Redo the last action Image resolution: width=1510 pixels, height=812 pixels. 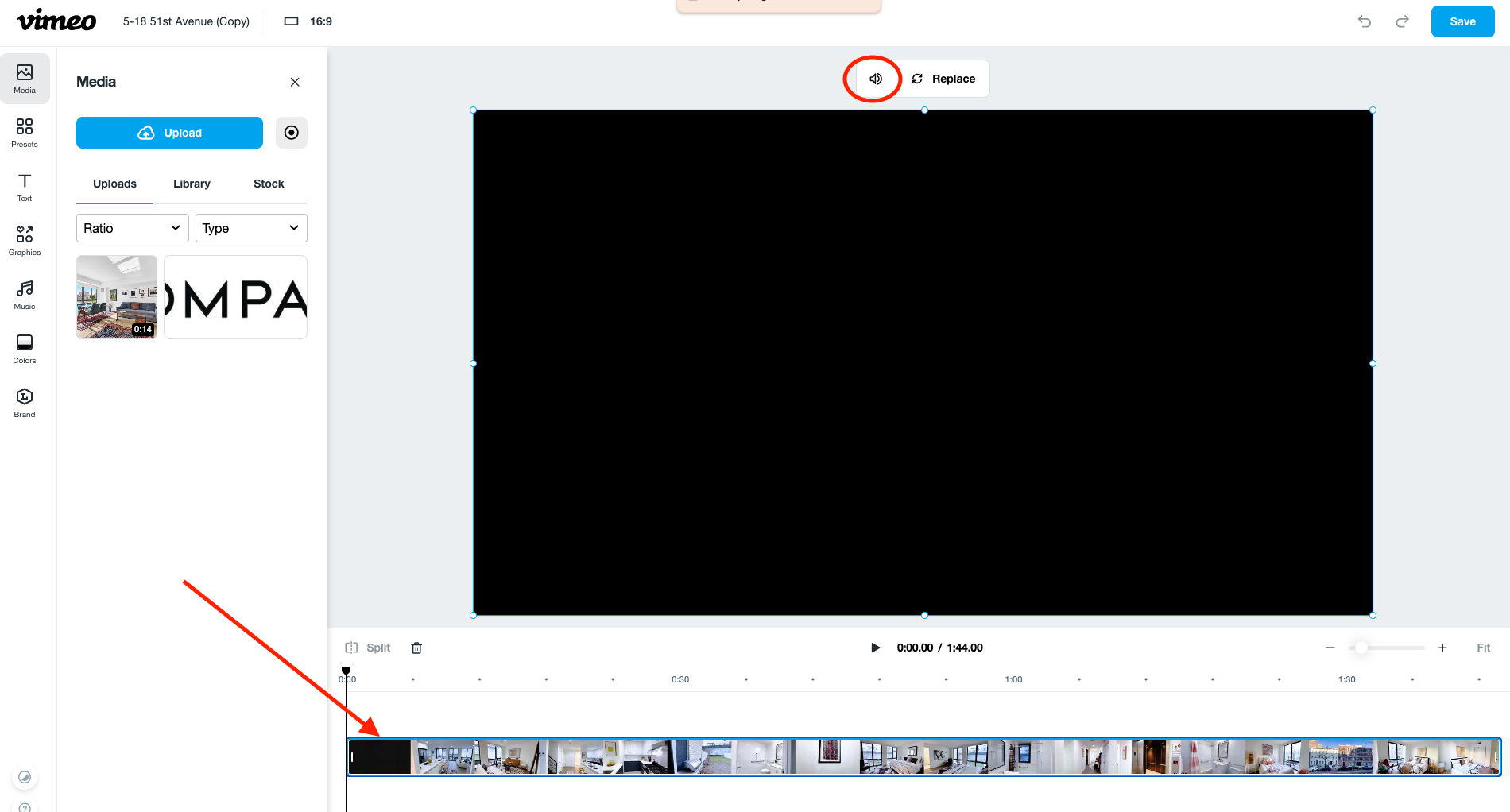pos(1402,21)
